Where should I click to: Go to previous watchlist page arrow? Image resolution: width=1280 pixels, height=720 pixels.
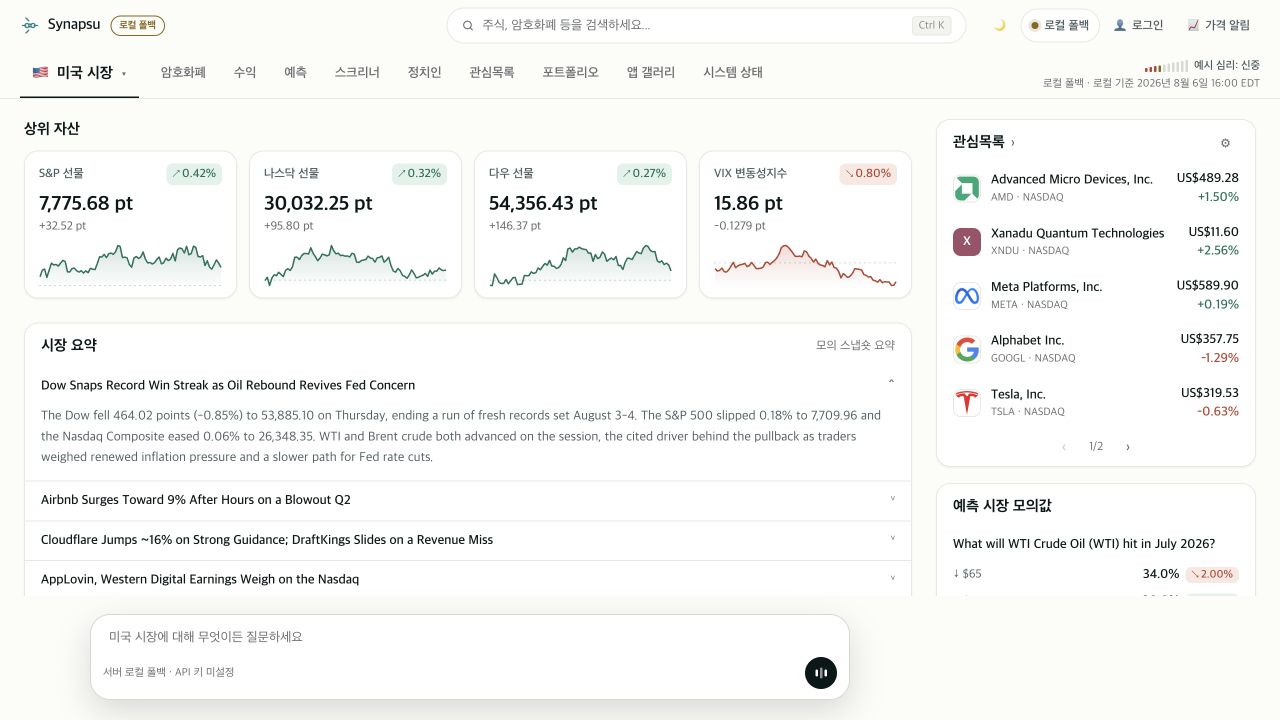[1064, 447]
